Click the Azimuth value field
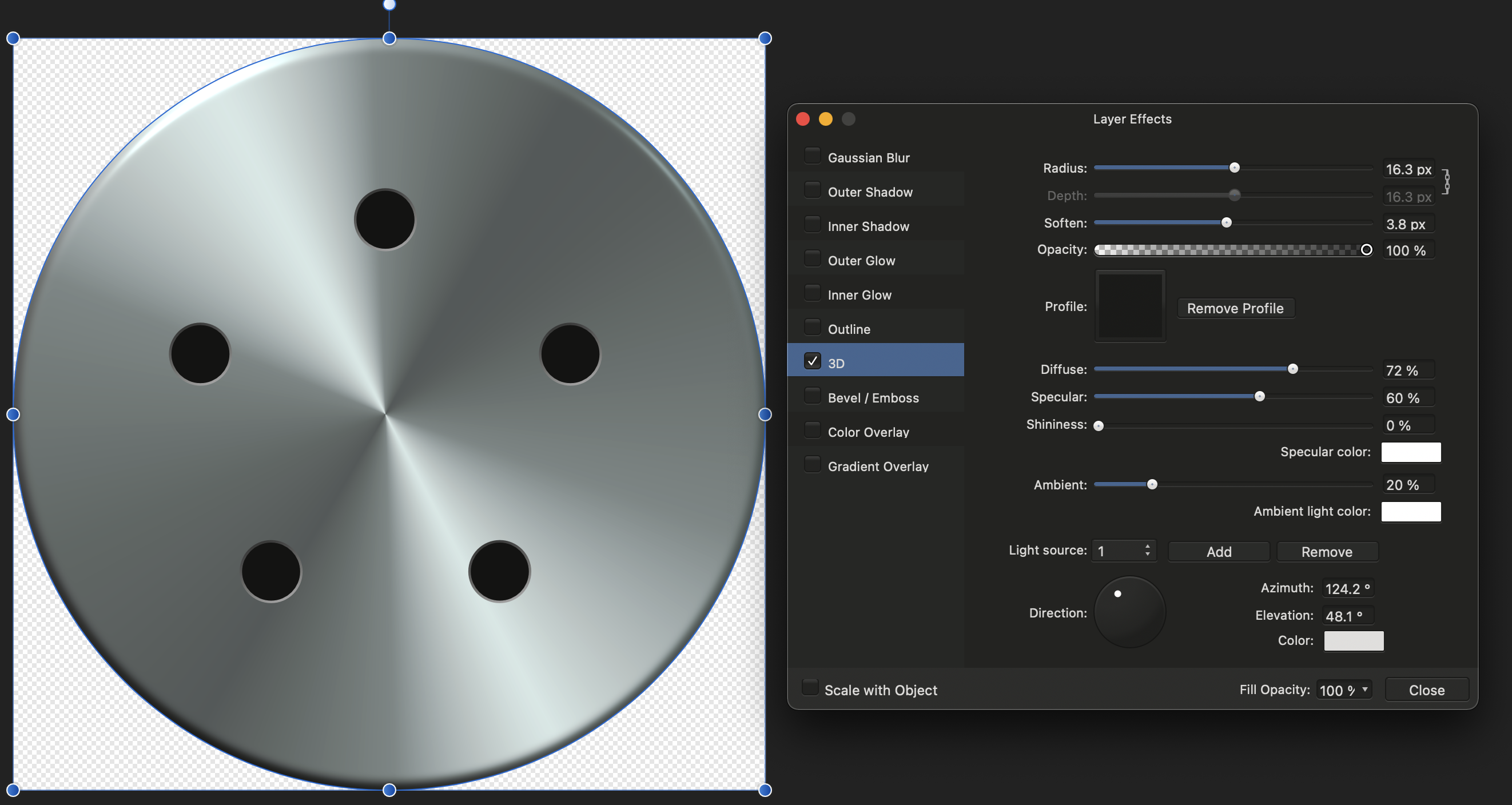The height and width of the screenshot is (805, 1512). click(x=1347, y=588)
